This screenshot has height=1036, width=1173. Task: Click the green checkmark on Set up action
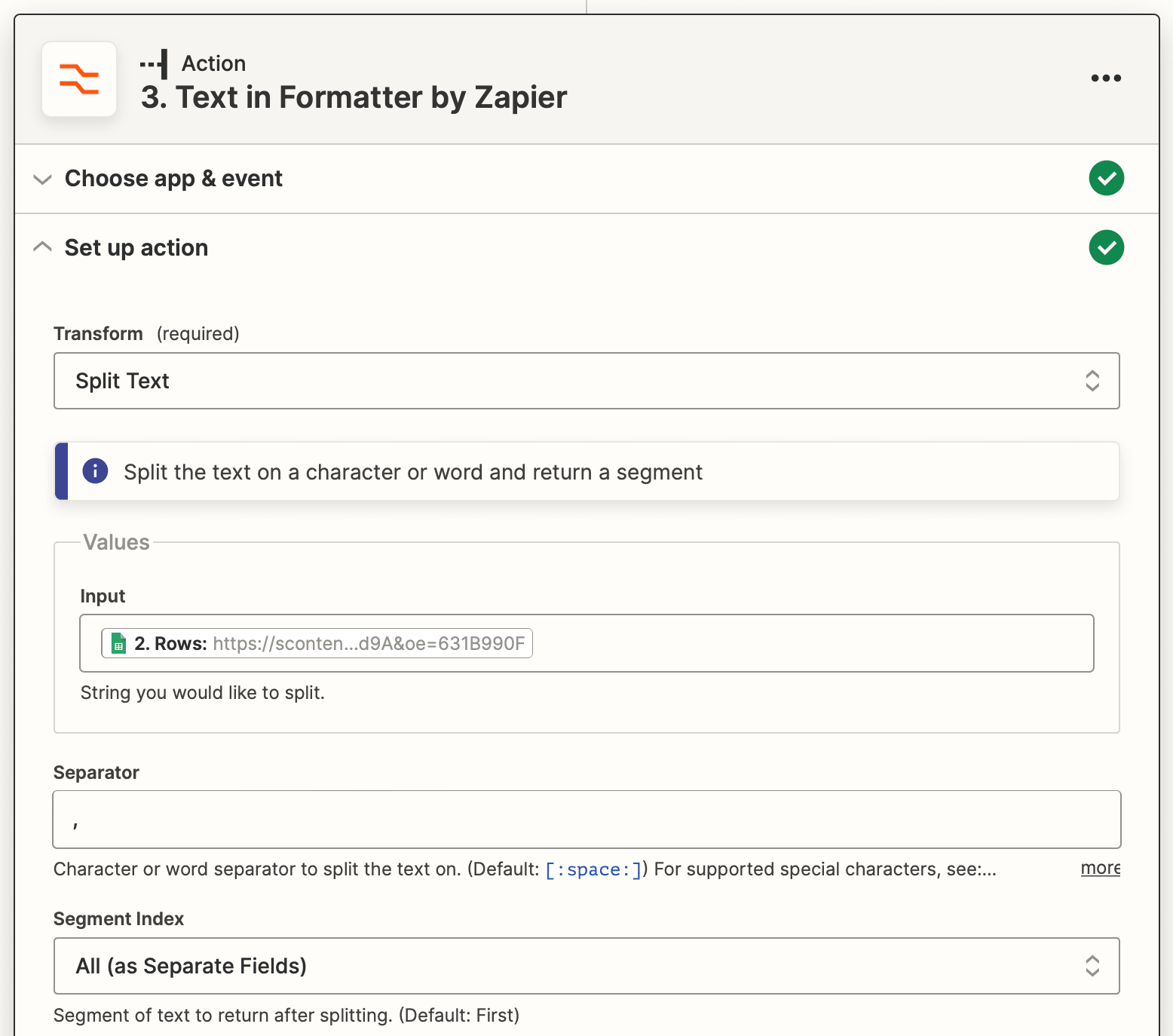click(x=1106, y=247)
